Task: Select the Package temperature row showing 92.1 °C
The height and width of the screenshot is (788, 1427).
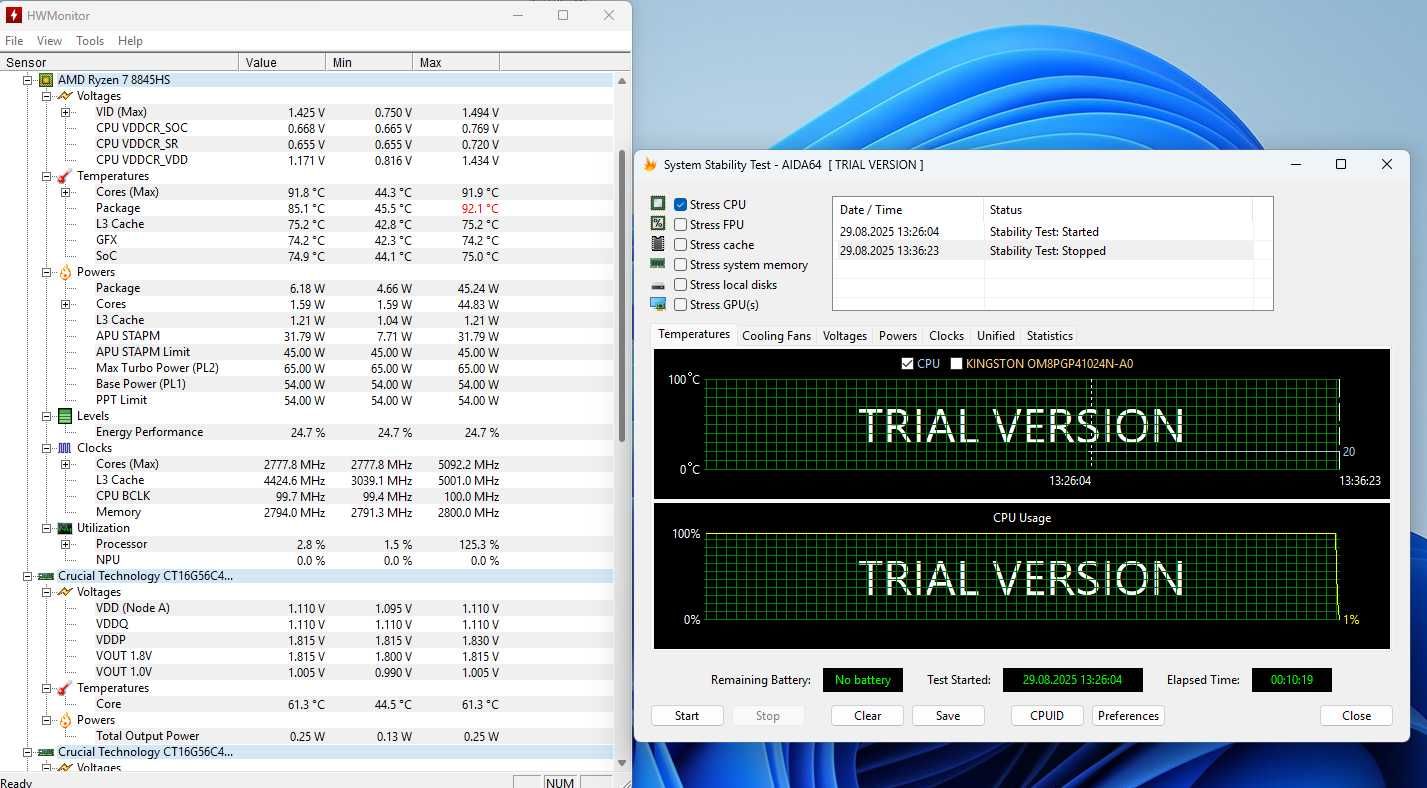Action: pos(306,208)
